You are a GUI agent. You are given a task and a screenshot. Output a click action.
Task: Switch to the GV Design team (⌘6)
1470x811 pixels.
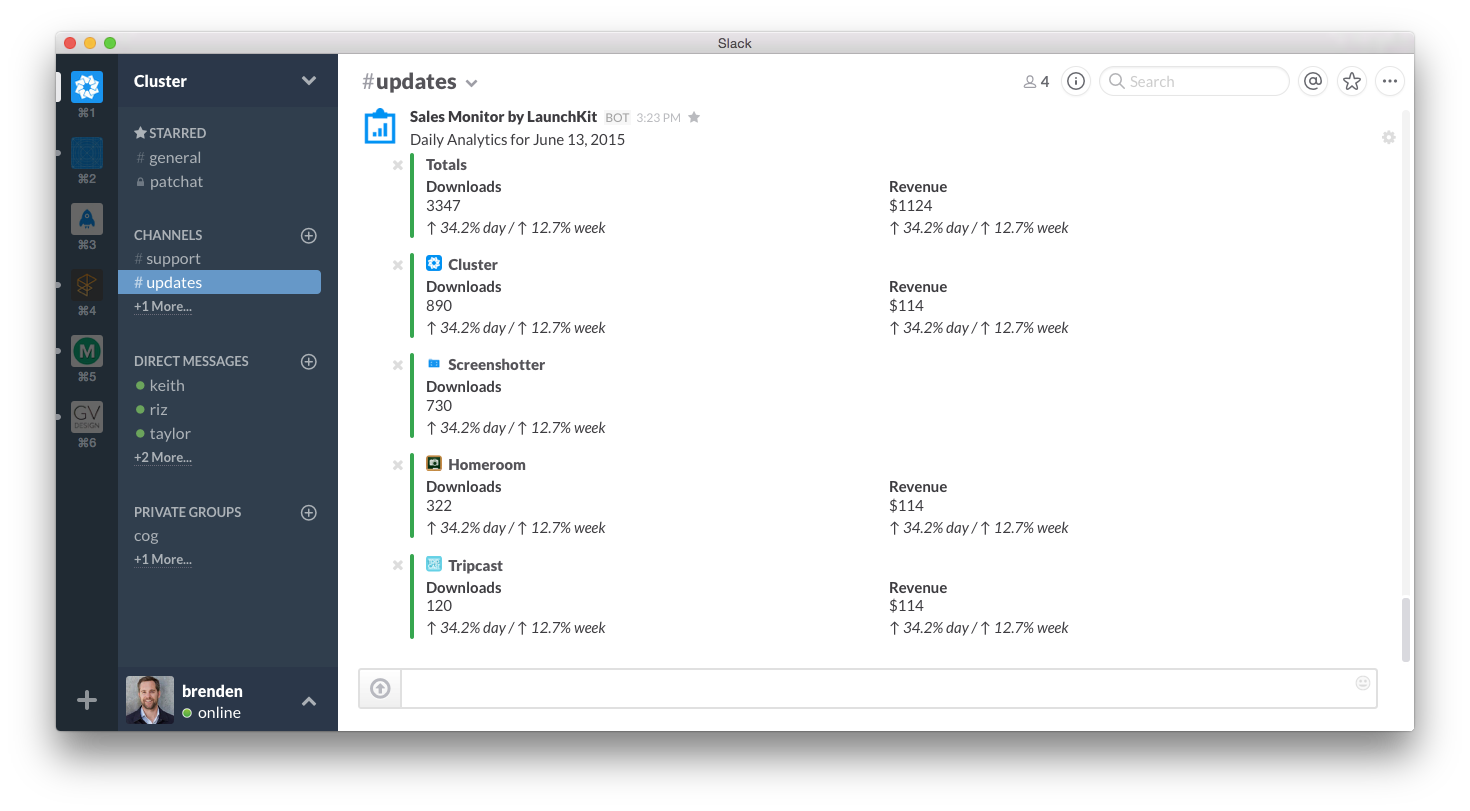pos(87,417)
